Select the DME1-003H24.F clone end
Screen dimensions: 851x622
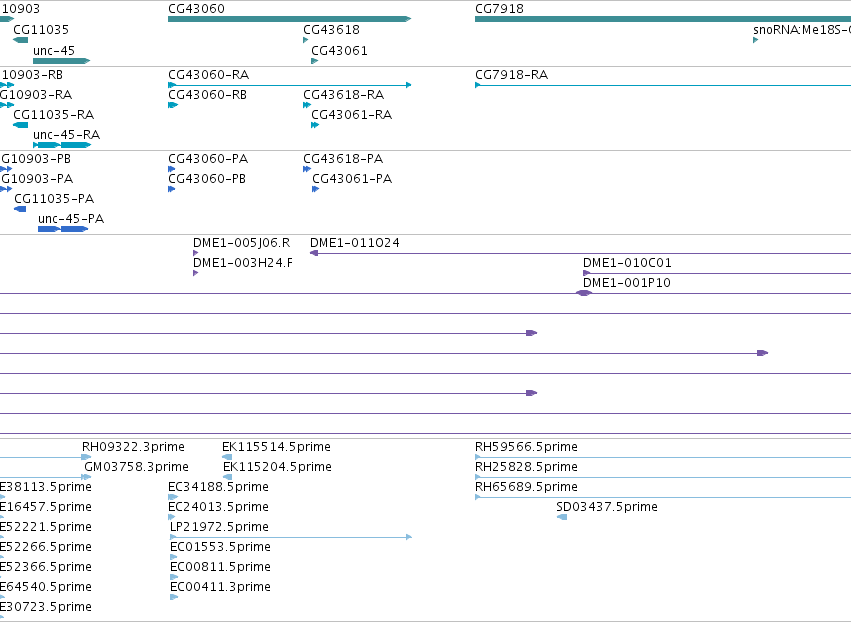click(195, 273)
